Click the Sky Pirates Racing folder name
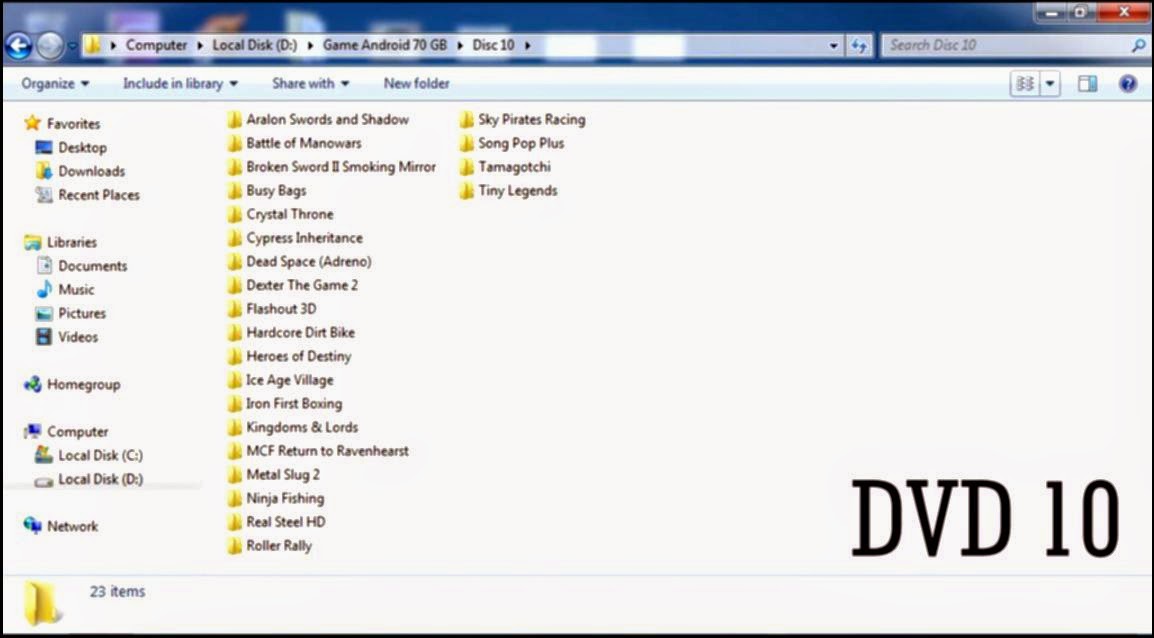 (531, 119)
